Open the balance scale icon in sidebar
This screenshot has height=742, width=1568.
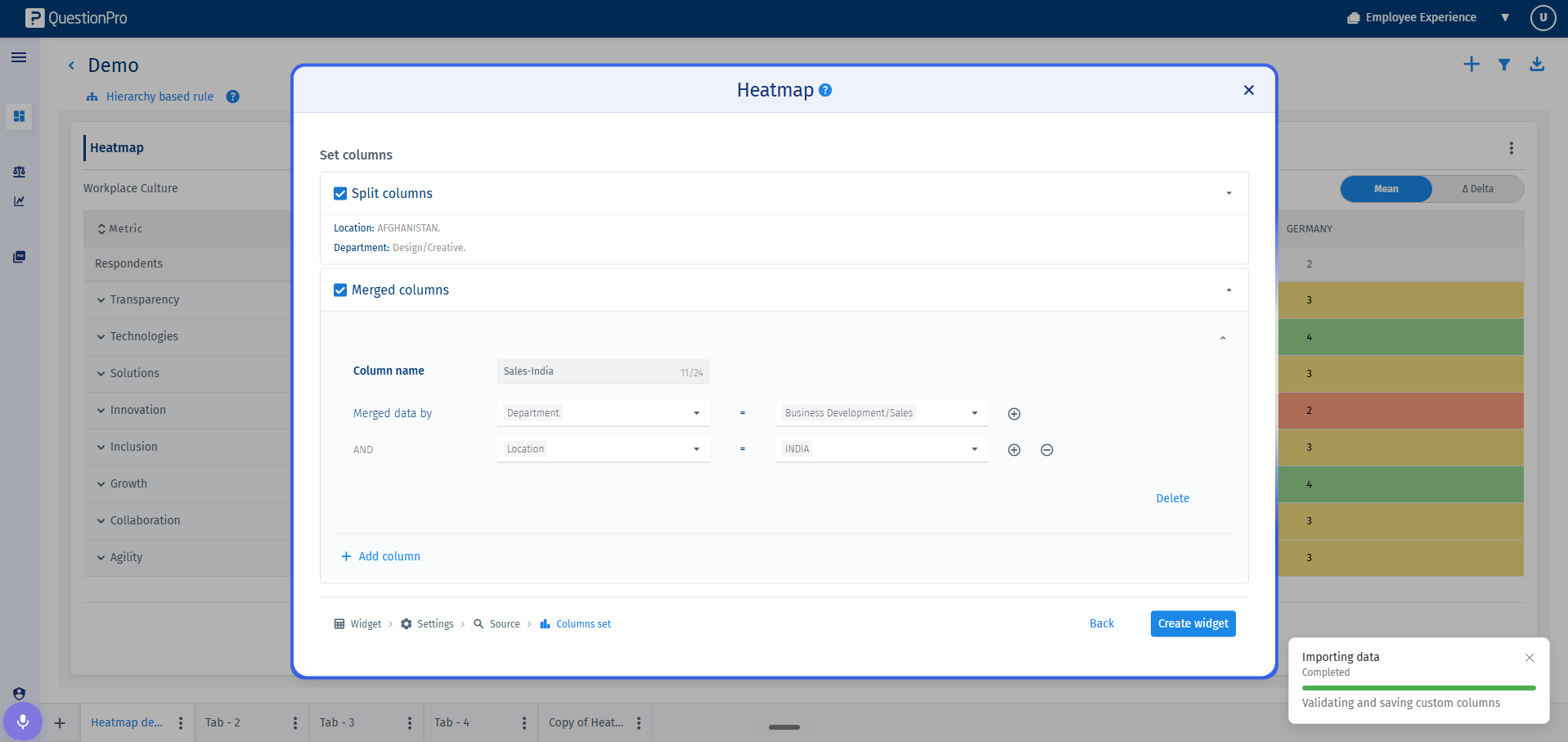point(19,172)
